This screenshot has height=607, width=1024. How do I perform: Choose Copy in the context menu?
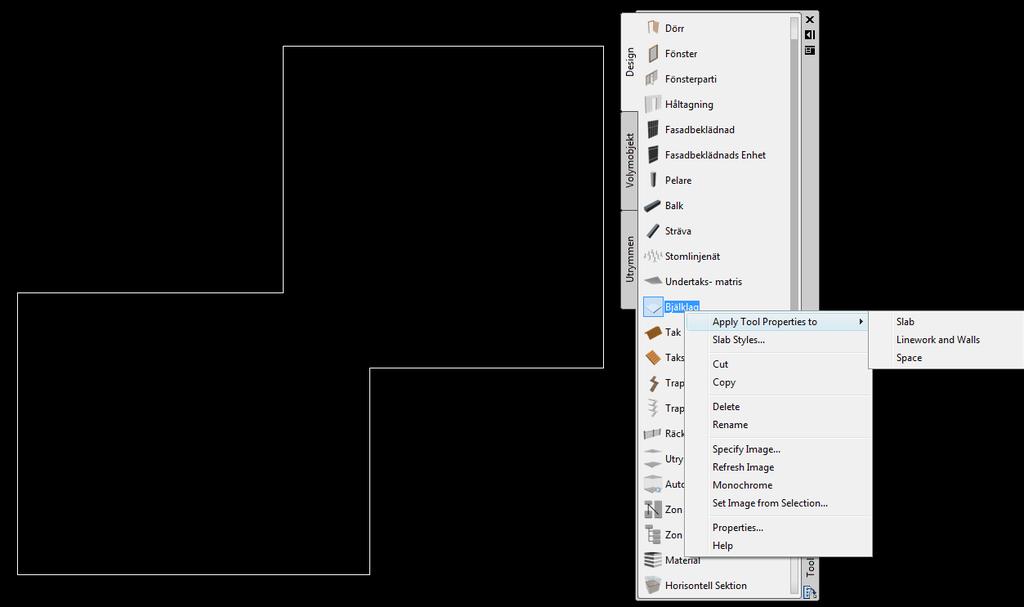pos(778,382)
